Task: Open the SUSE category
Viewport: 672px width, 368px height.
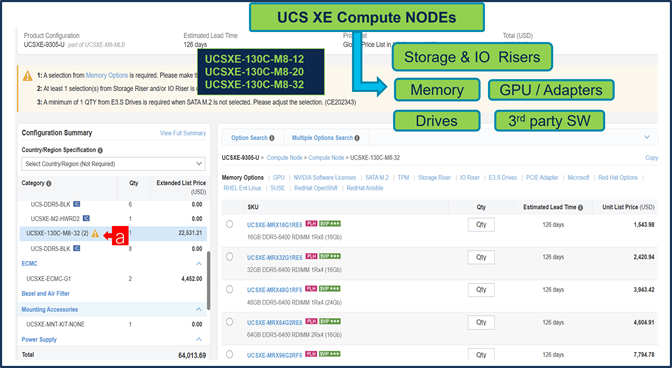Action: click(278, 188)
